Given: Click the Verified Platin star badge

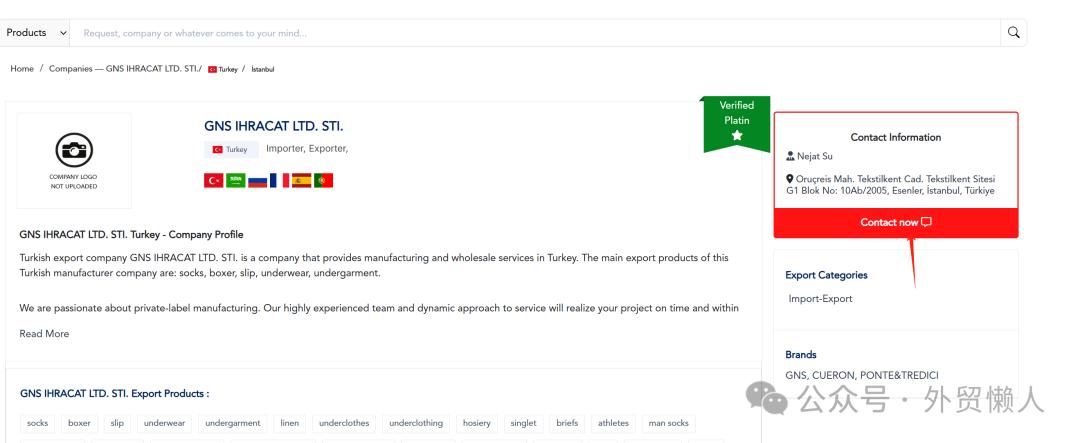Looking at the screenshot, I should (x=736, y=123).
